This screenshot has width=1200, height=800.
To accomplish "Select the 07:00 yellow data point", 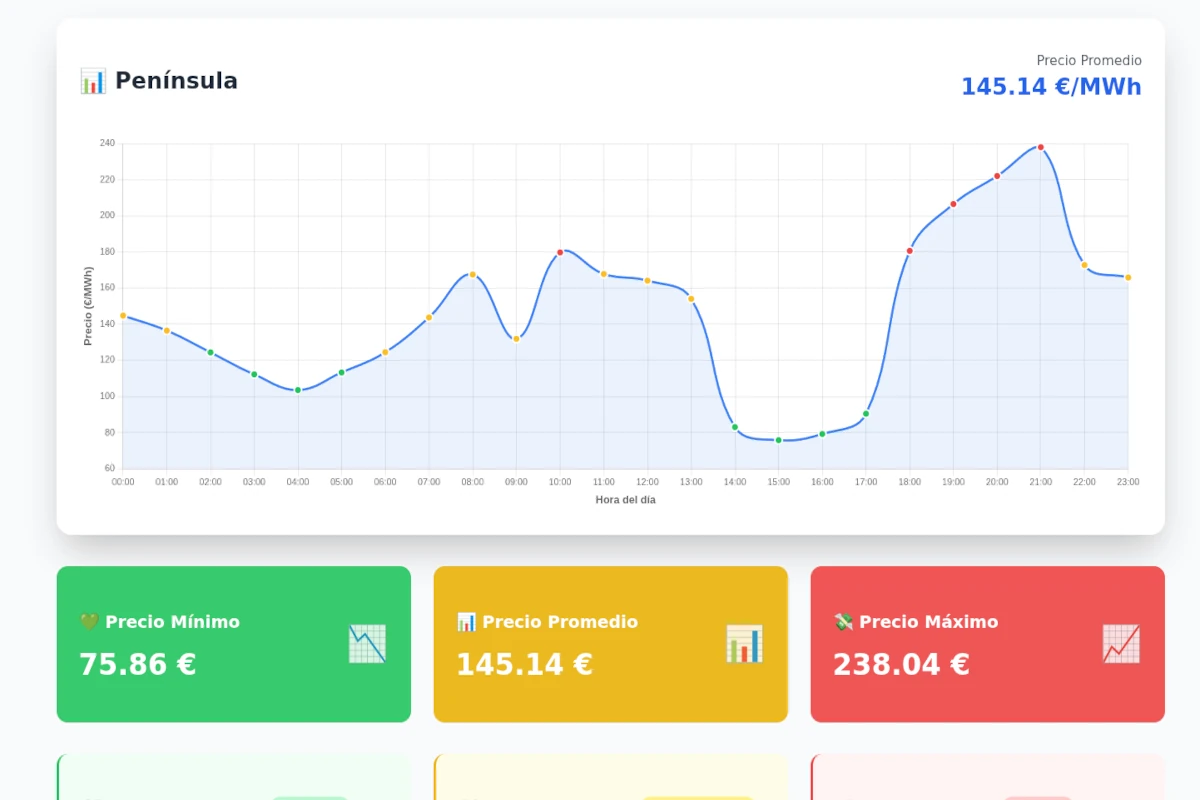I will [429, 317].
